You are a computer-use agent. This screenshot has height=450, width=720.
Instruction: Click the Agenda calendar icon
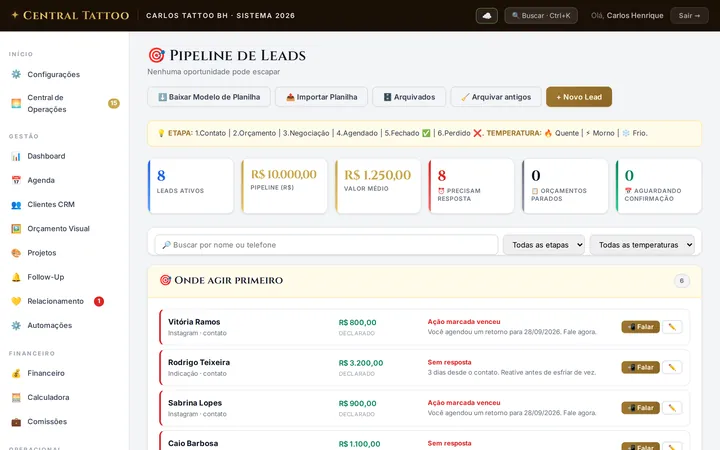point(16,180)
